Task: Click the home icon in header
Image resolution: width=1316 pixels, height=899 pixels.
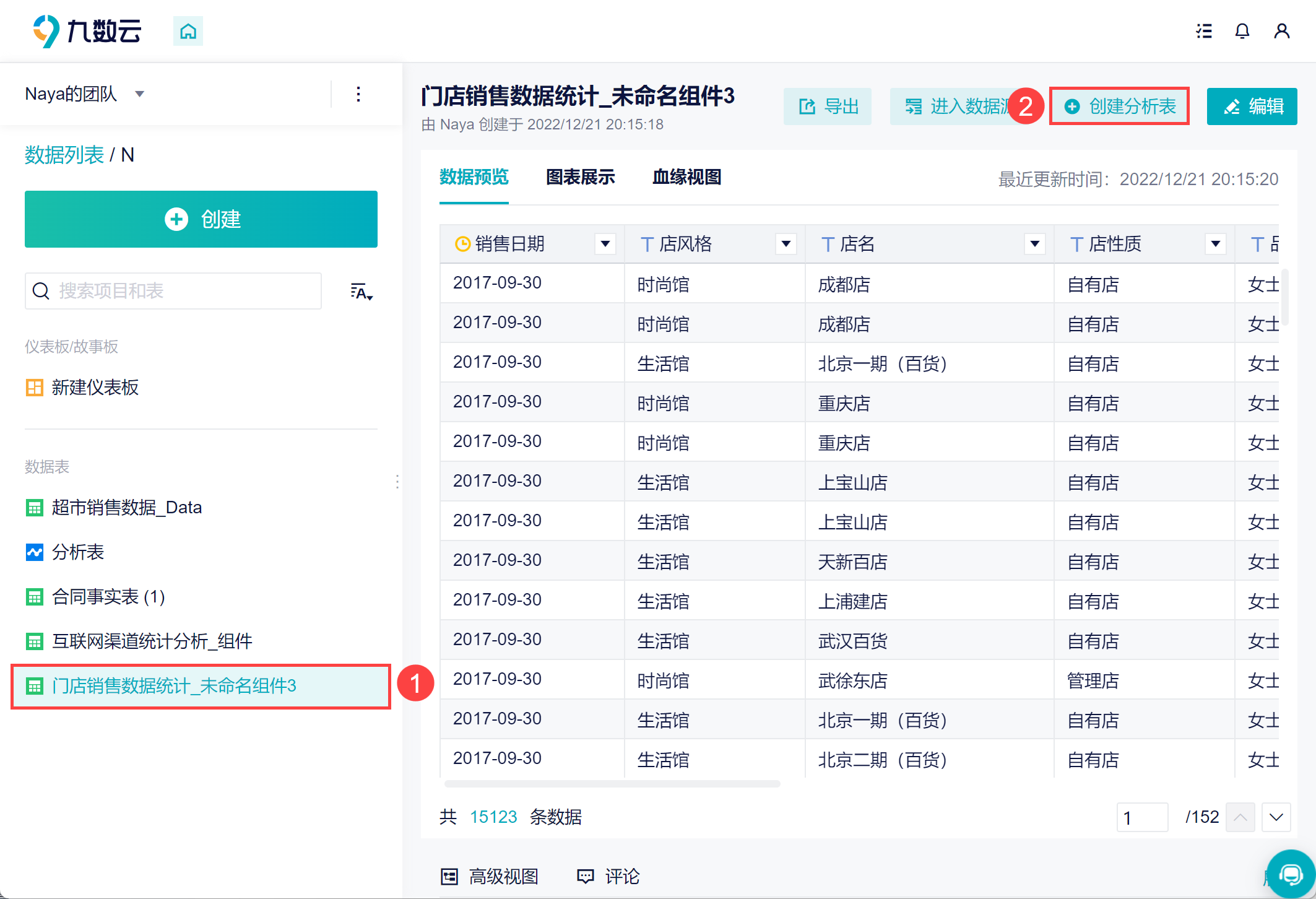Action: (188, 31)
